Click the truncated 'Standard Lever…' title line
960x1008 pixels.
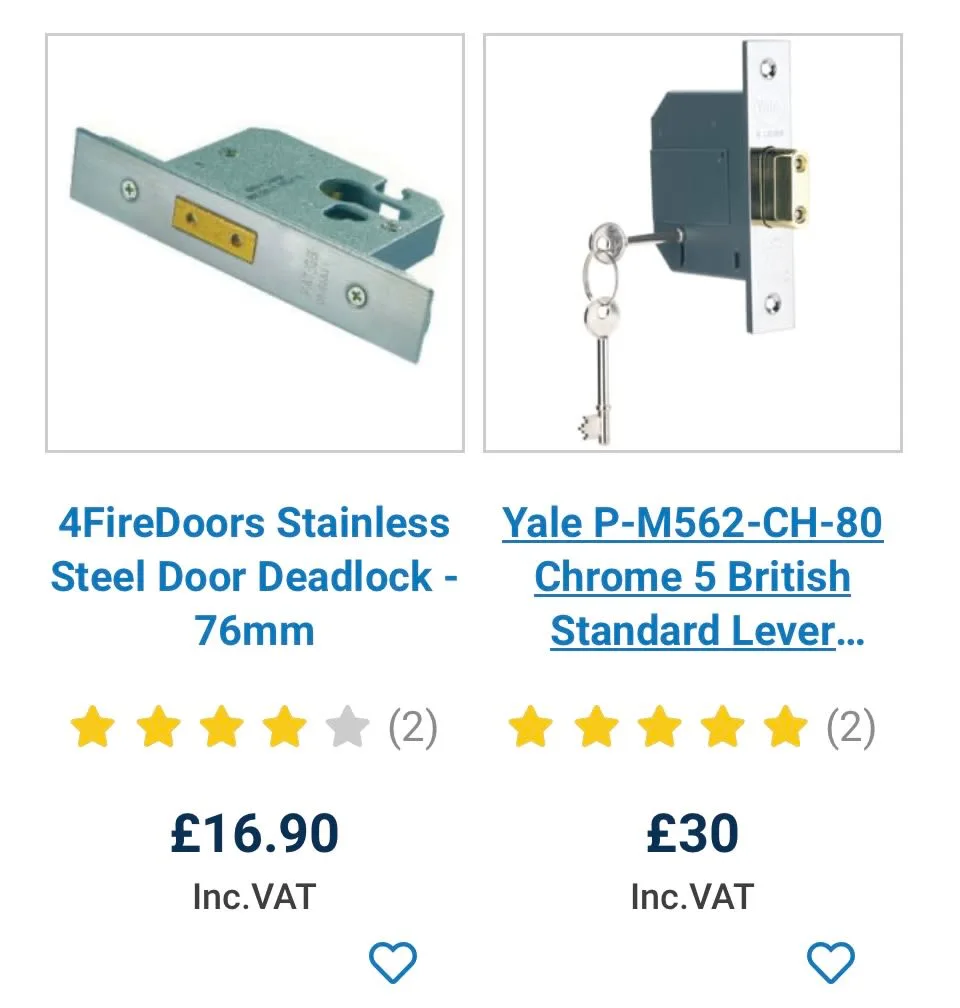tap(707, 631)
